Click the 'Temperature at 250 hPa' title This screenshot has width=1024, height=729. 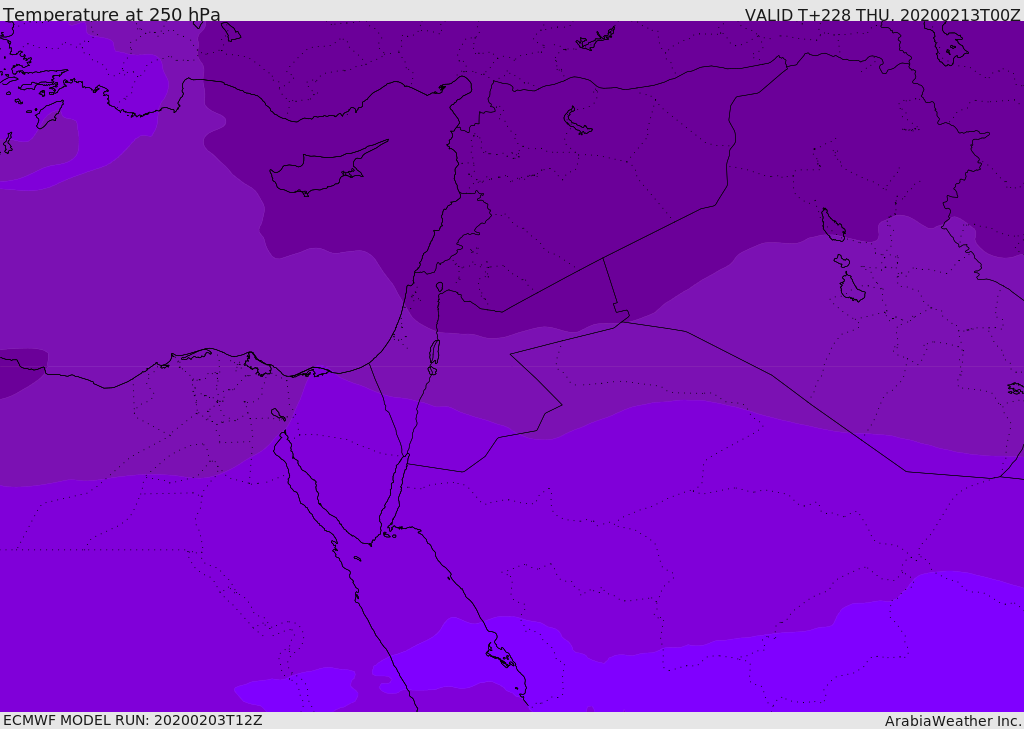pos(112,14)
